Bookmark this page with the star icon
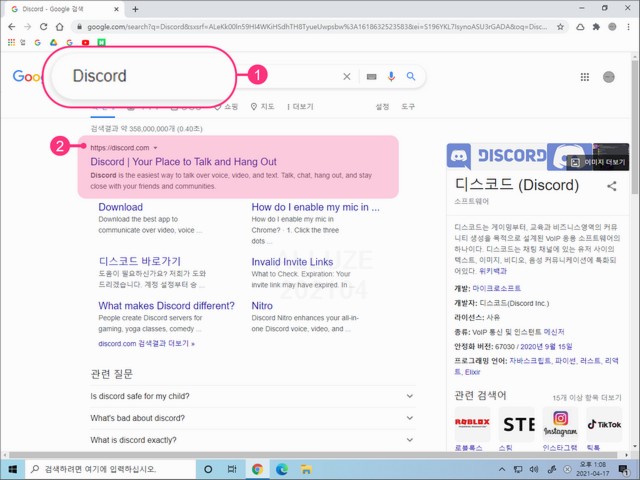 (x=560, y=27)
